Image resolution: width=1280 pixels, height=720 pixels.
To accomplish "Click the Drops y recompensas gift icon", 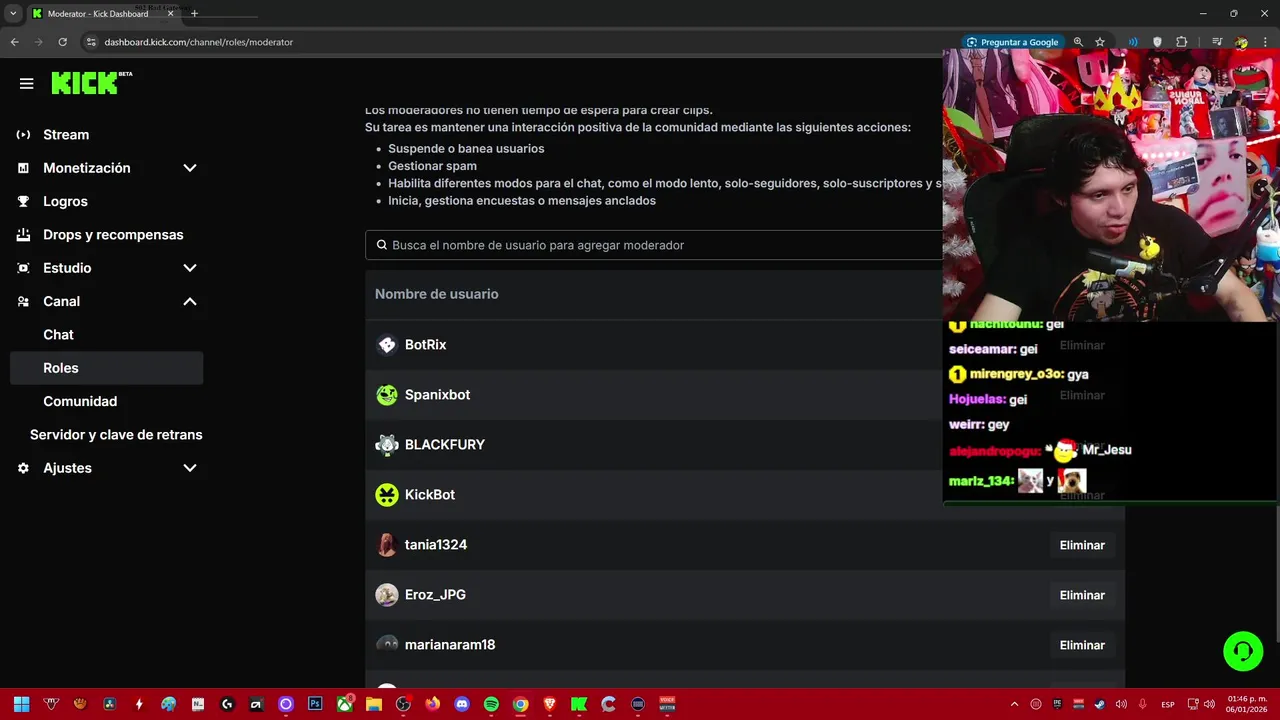I will point(23,234).
